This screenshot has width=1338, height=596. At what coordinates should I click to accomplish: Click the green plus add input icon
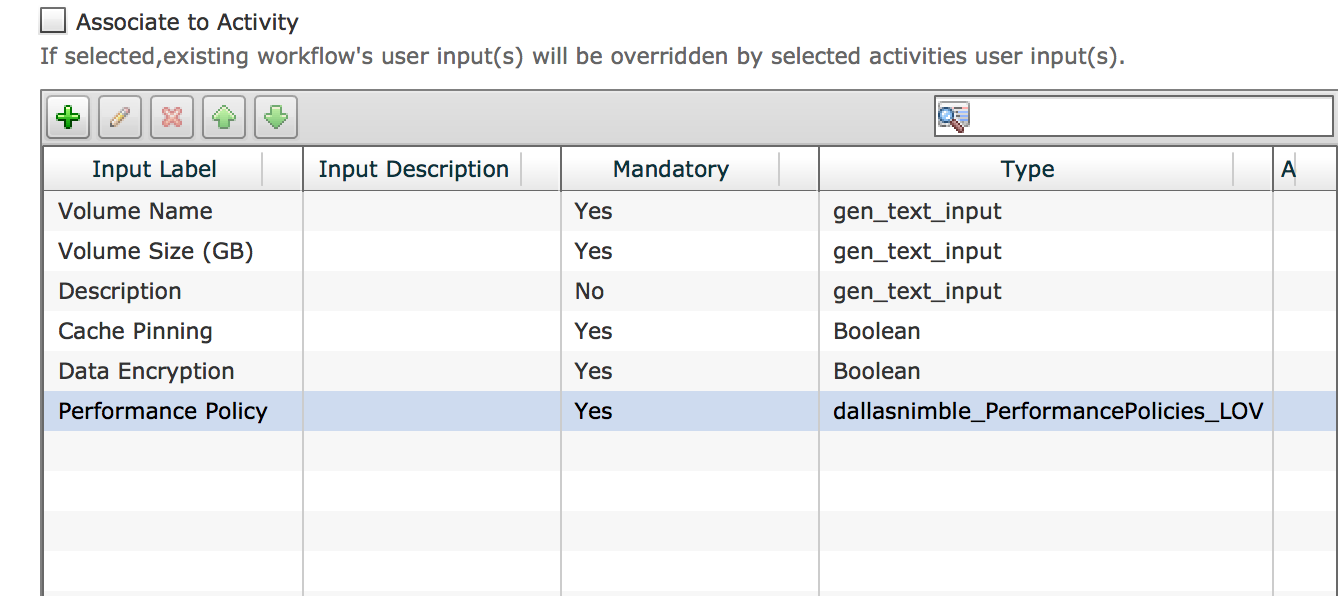(x=68, y=118)
